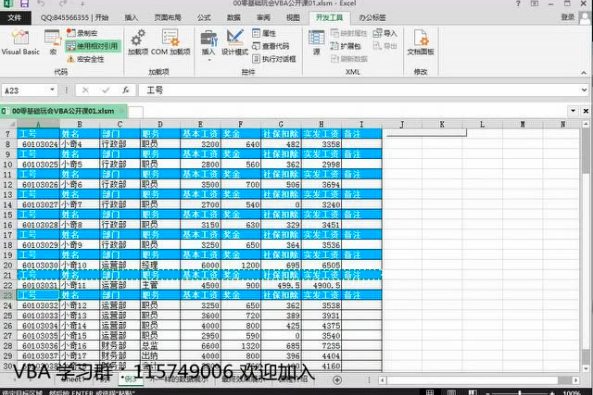This screenshot has width=593, height=395.
Task: Click the Insert Function fx button
Action: [125, 90]
